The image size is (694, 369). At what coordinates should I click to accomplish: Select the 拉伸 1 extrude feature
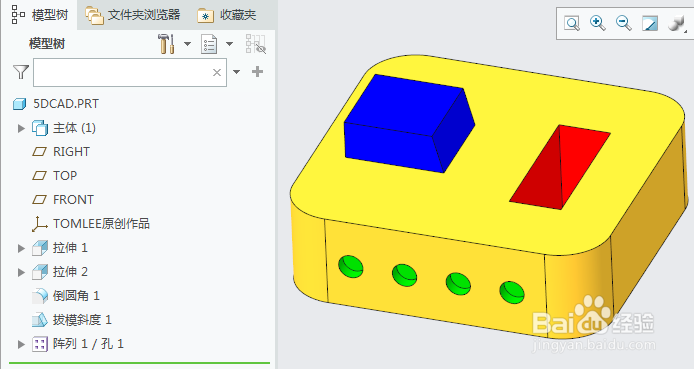click(x=70, y=248)
